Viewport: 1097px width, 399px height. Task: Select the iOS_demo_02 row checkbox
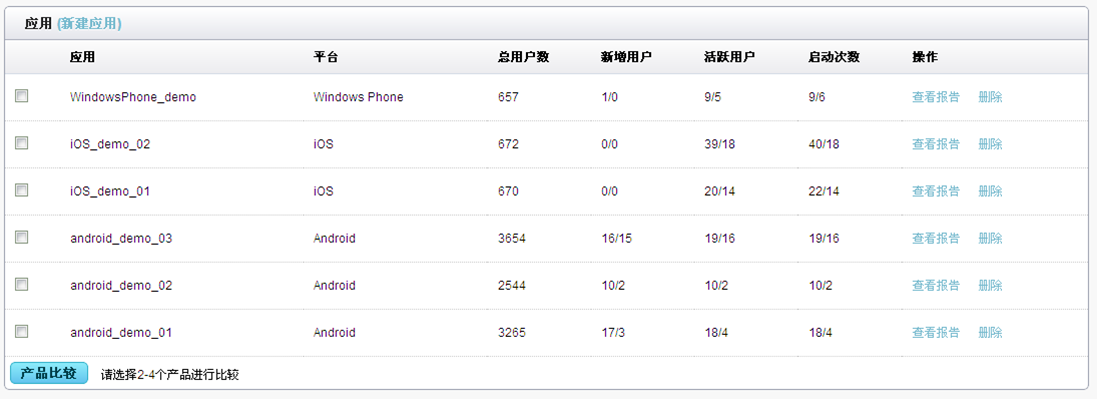click(x=22, y=143)
